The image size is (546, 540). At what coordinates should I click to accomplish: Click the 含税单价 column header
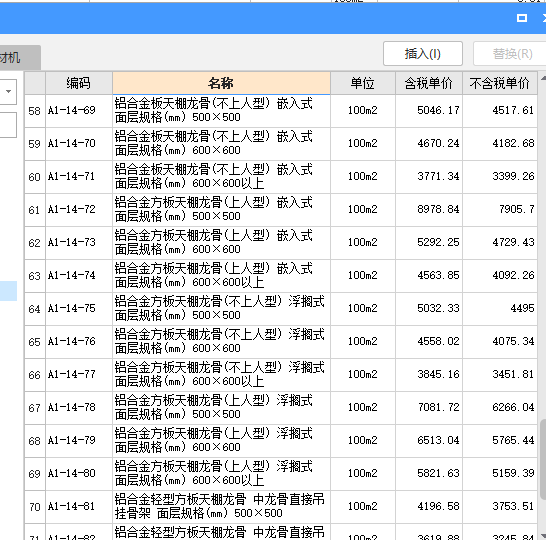[x=429, y=83]
